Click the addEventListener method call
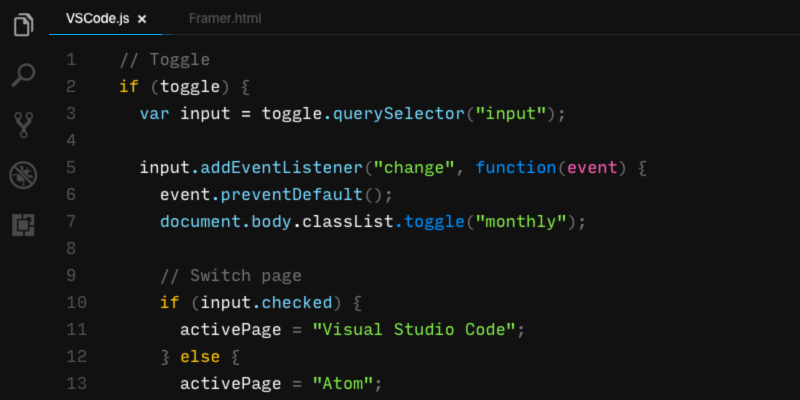Screen dimensions: 800x400 pos(279,168)
